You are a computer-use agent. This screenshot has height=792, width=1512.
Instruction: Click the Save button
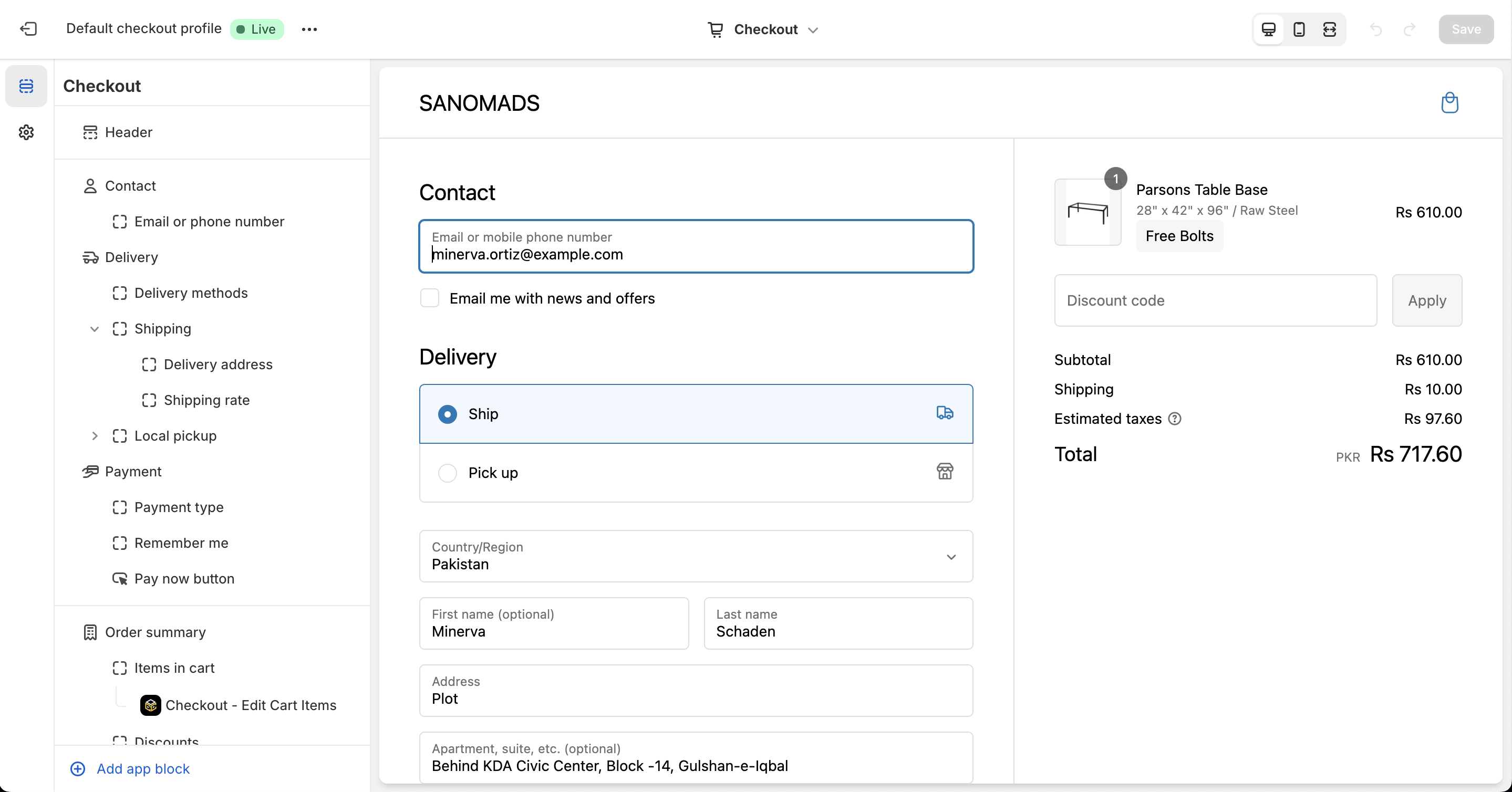(x=1466, y=29)
